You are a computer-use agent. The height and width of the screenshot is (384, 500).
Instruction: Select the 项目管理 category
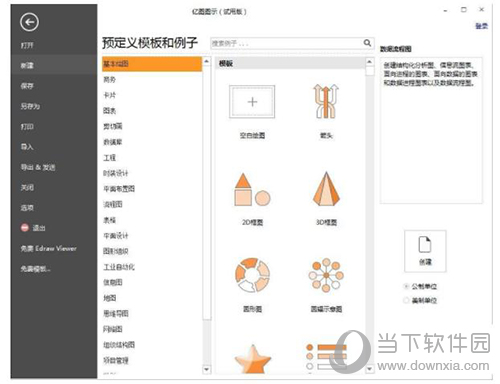(116, 360)
